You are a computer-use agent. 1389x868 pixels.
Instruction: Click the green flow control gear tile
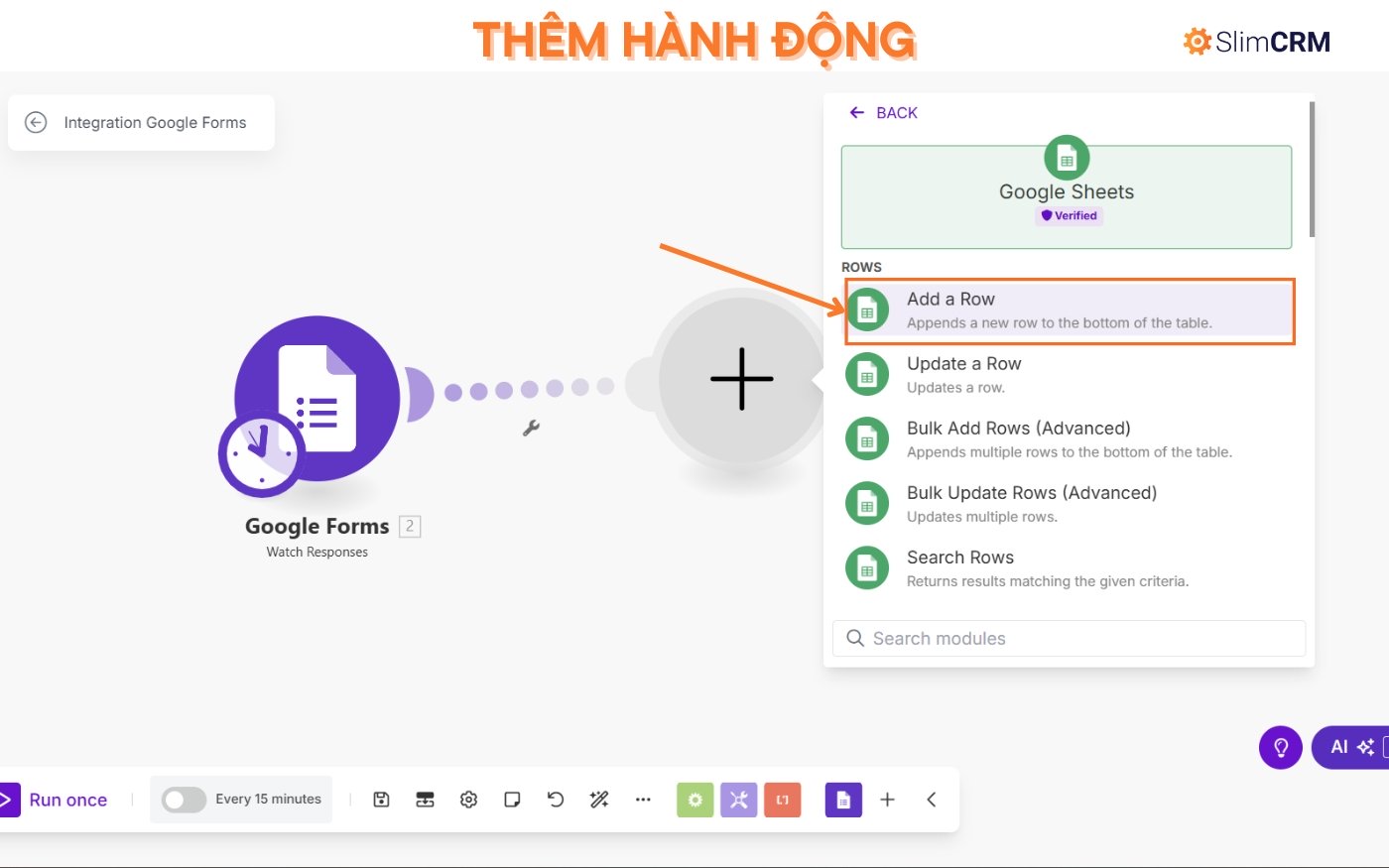[694, 800]
